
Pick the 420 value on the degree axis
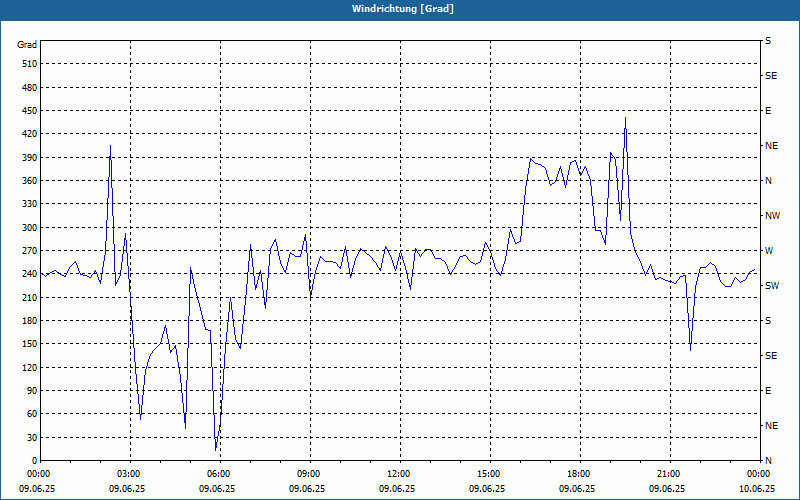point(30,134)
